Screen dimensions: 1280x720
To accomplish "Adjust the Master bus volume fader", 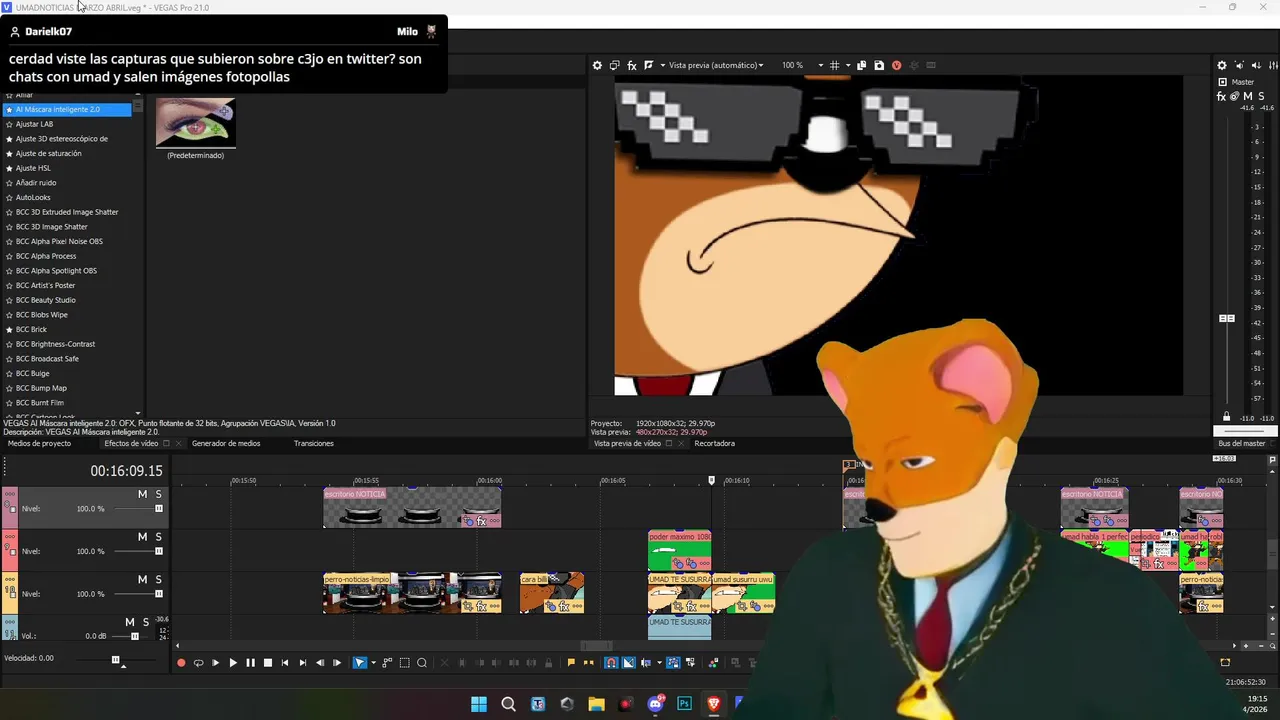I will [1227, 318].
